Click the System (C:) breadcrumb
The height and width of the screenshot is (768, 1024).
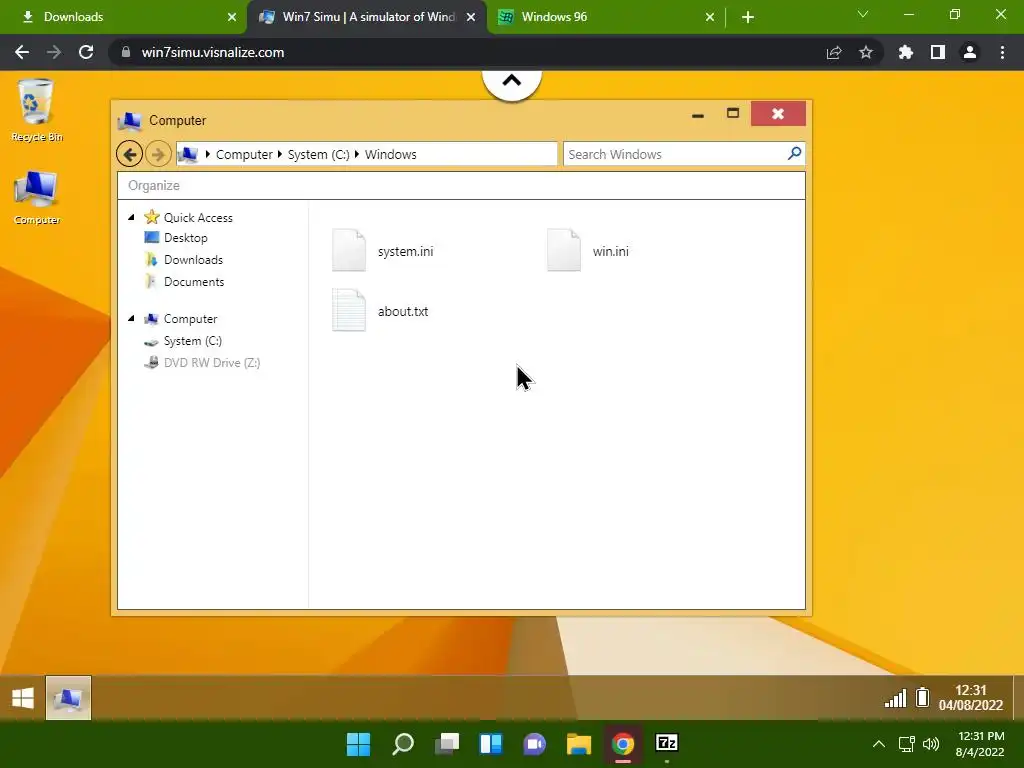(x=319, y=154)
